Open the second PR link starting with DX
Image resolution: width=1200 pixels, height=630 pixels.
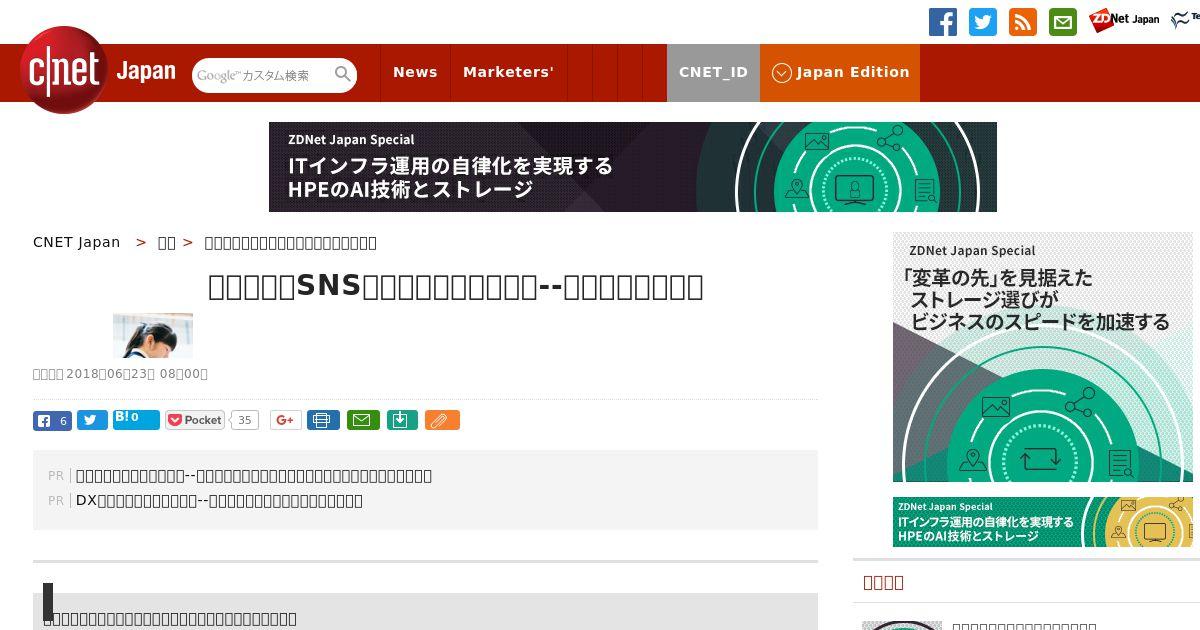pos(219,500)
